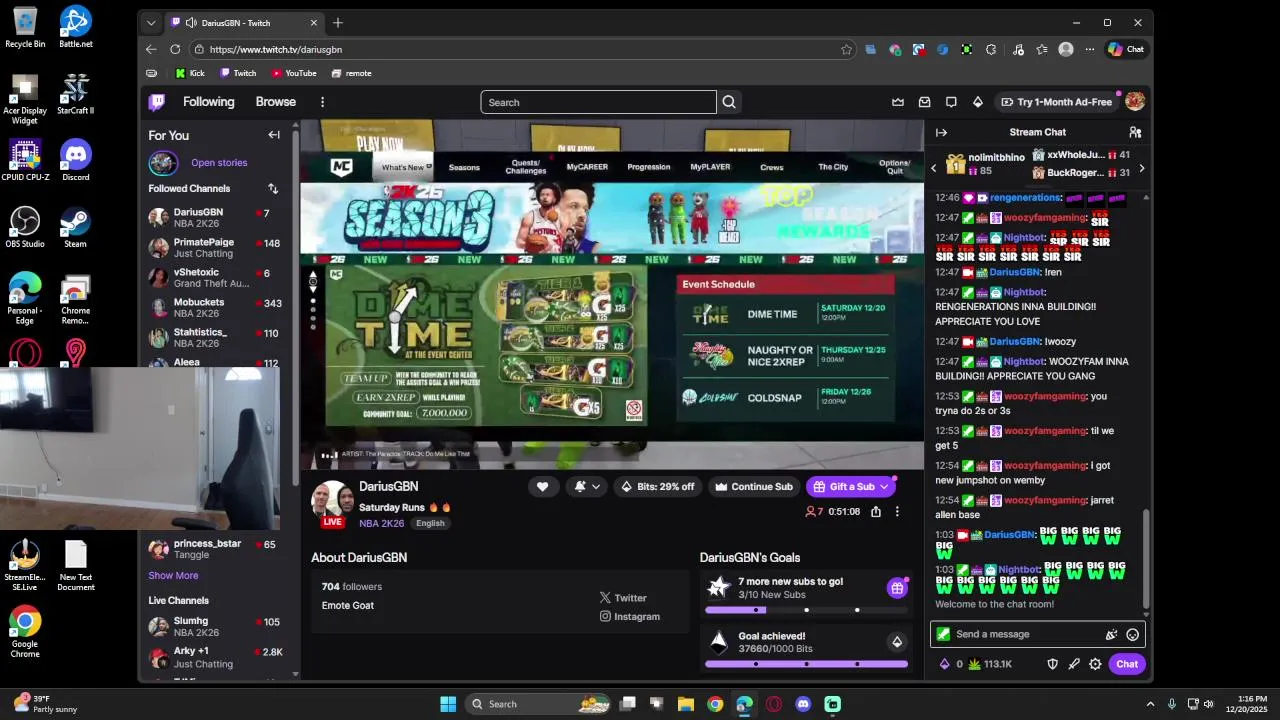
Task: Toggle follow heart for DariusGBN
Action: pos(542,487)
